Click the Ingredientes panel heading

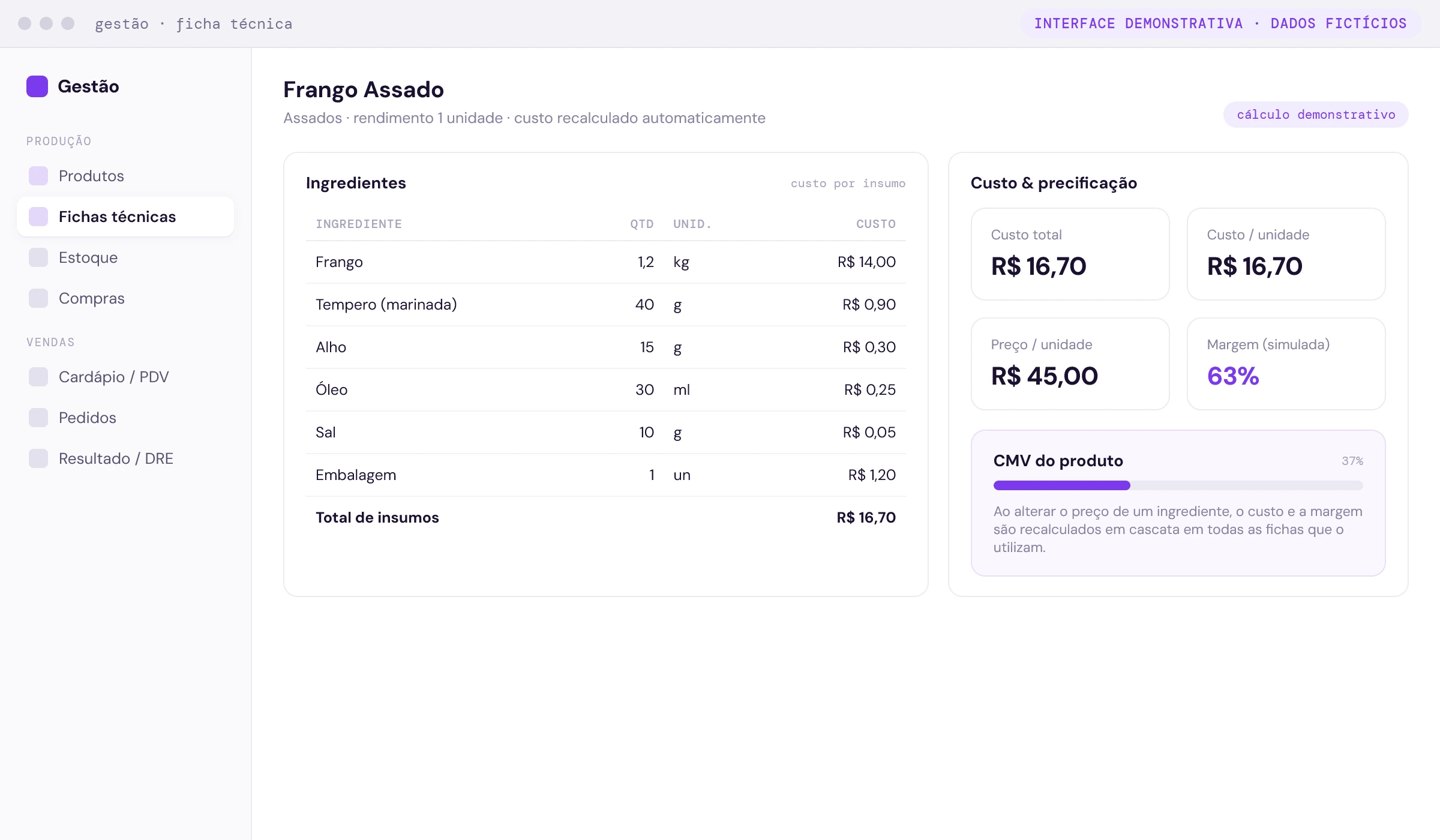coord(356,183)
